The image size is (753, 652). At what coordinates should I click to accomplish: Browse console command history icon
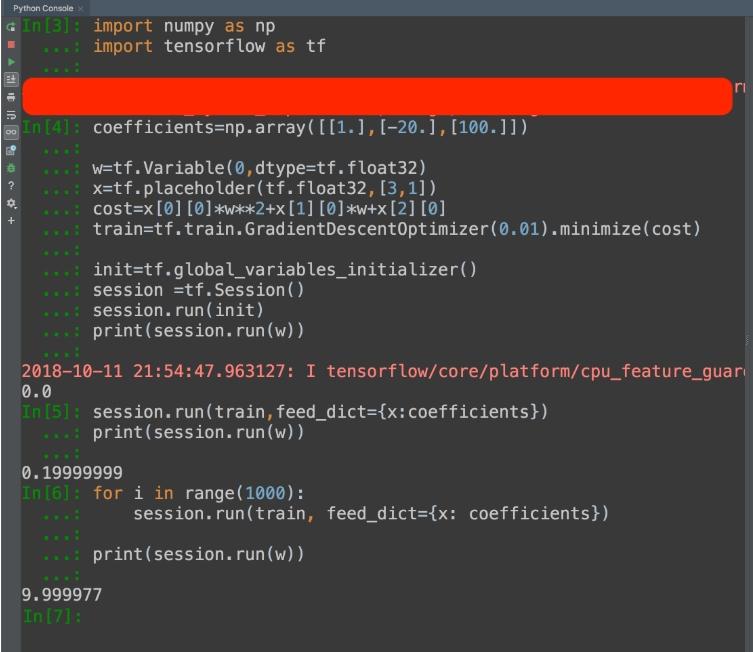[x=11, y=150]
